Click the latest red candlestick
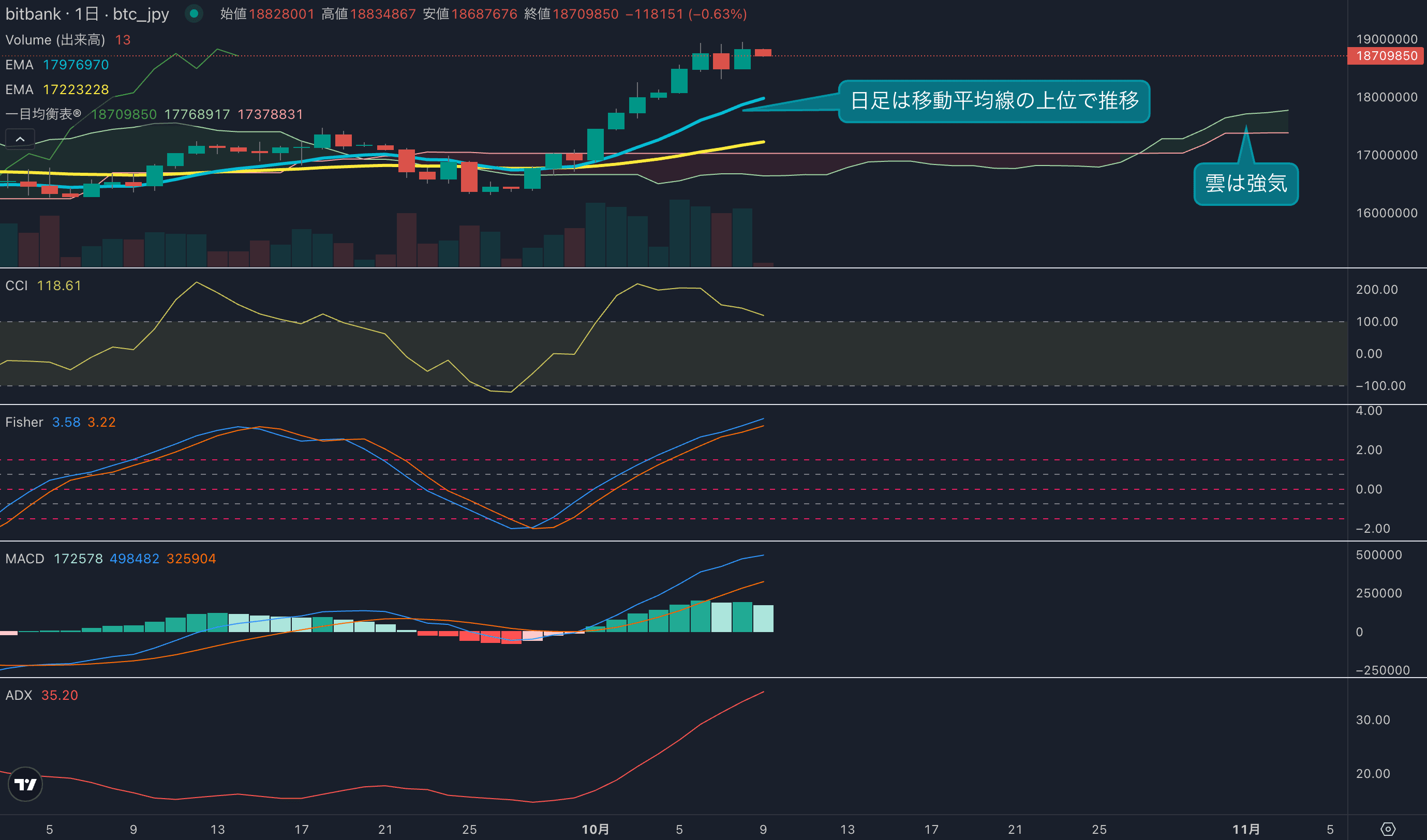 (x=763, y=53)
